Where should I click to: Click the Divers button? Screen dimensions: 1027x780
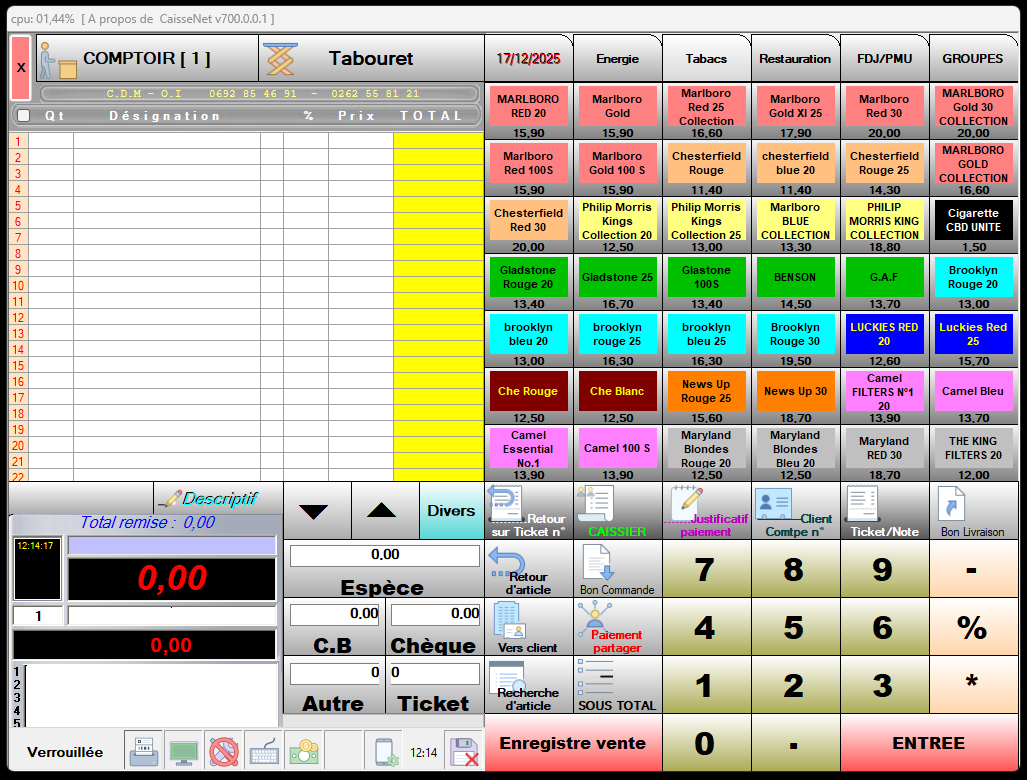pos(451,511)
